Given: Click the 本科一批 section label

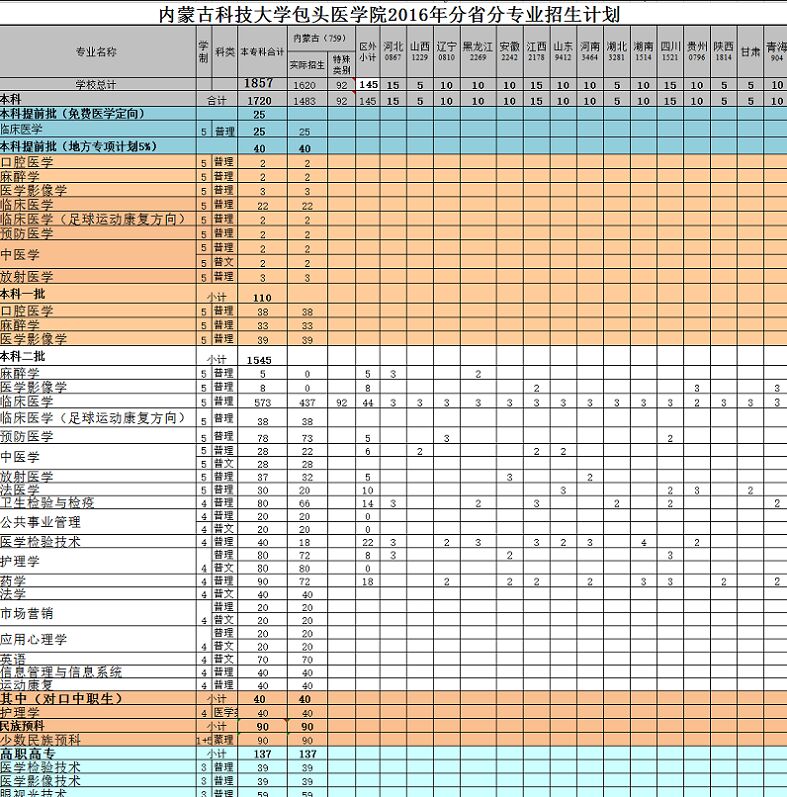Looking at the screenshot, I should (23, 294).
